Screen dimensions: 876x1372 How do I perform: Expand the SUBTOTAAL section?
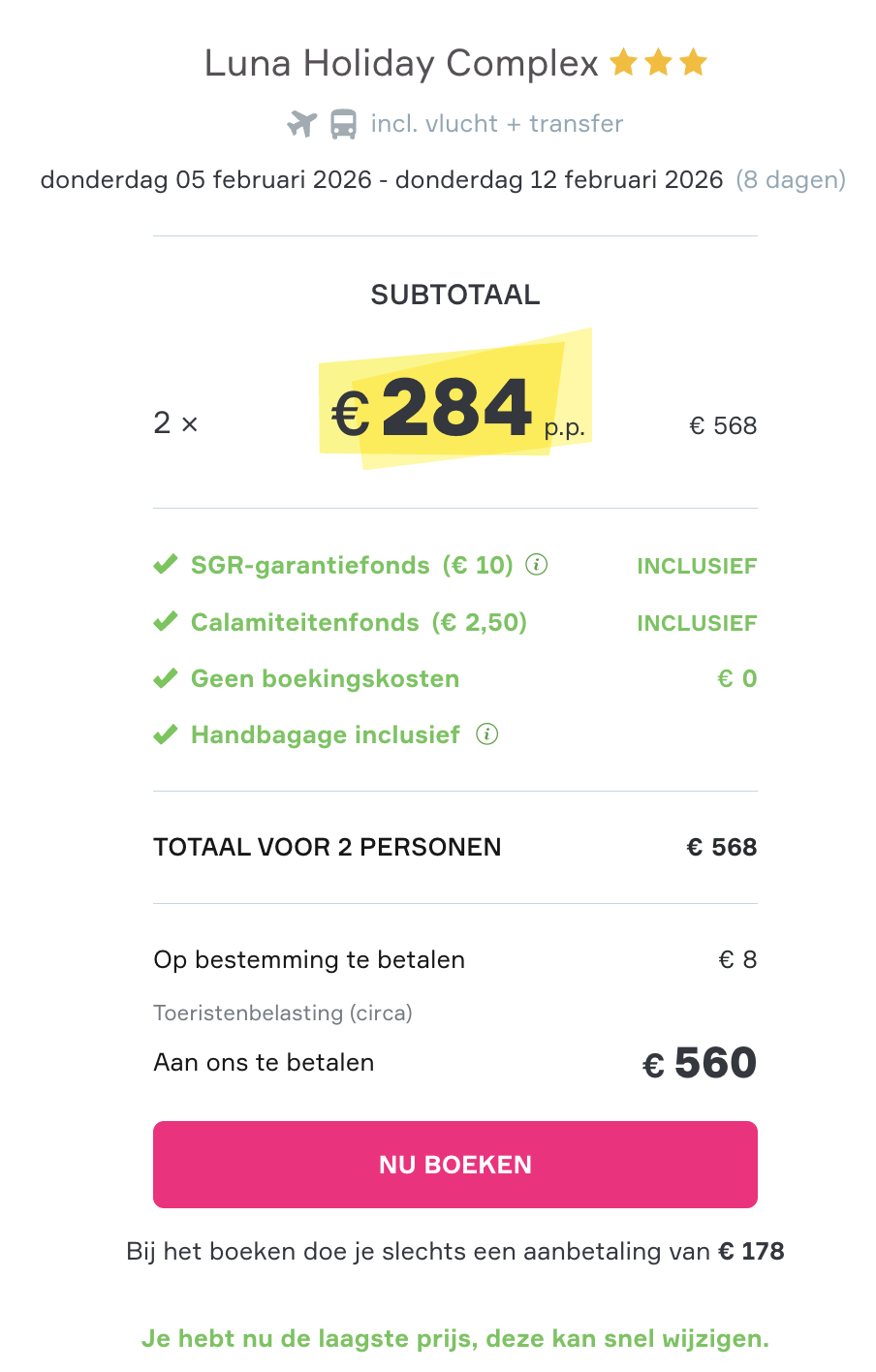pyautogui.click(x=455, y=295)
